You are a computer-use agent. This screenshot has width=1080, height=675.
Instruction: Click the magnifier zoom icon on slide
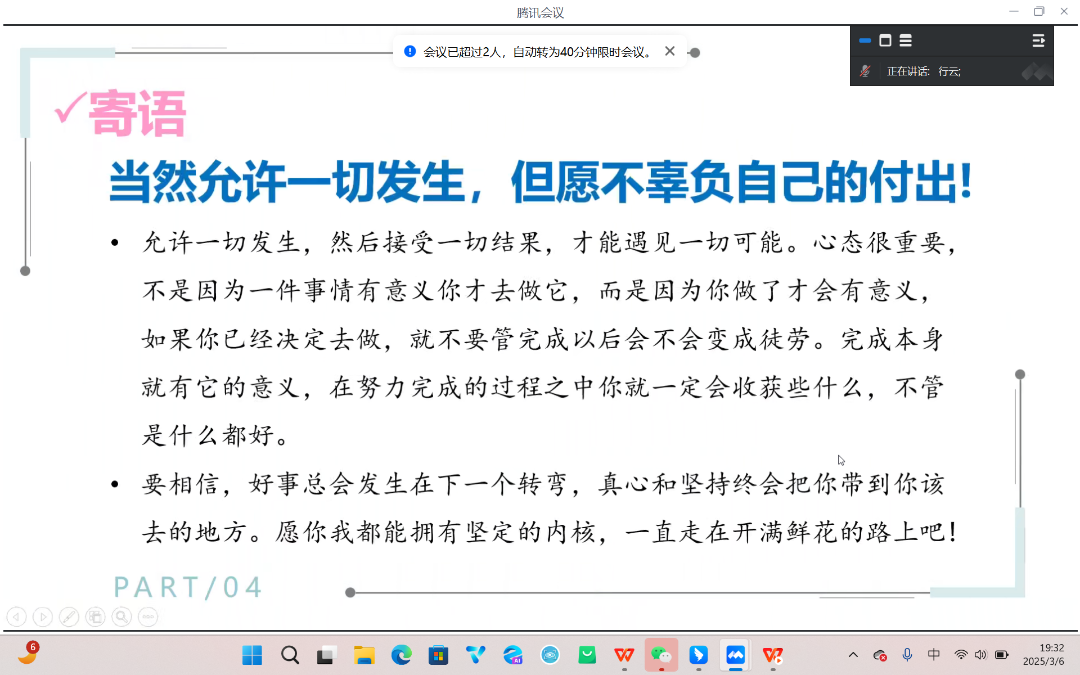tap(121, 617)
